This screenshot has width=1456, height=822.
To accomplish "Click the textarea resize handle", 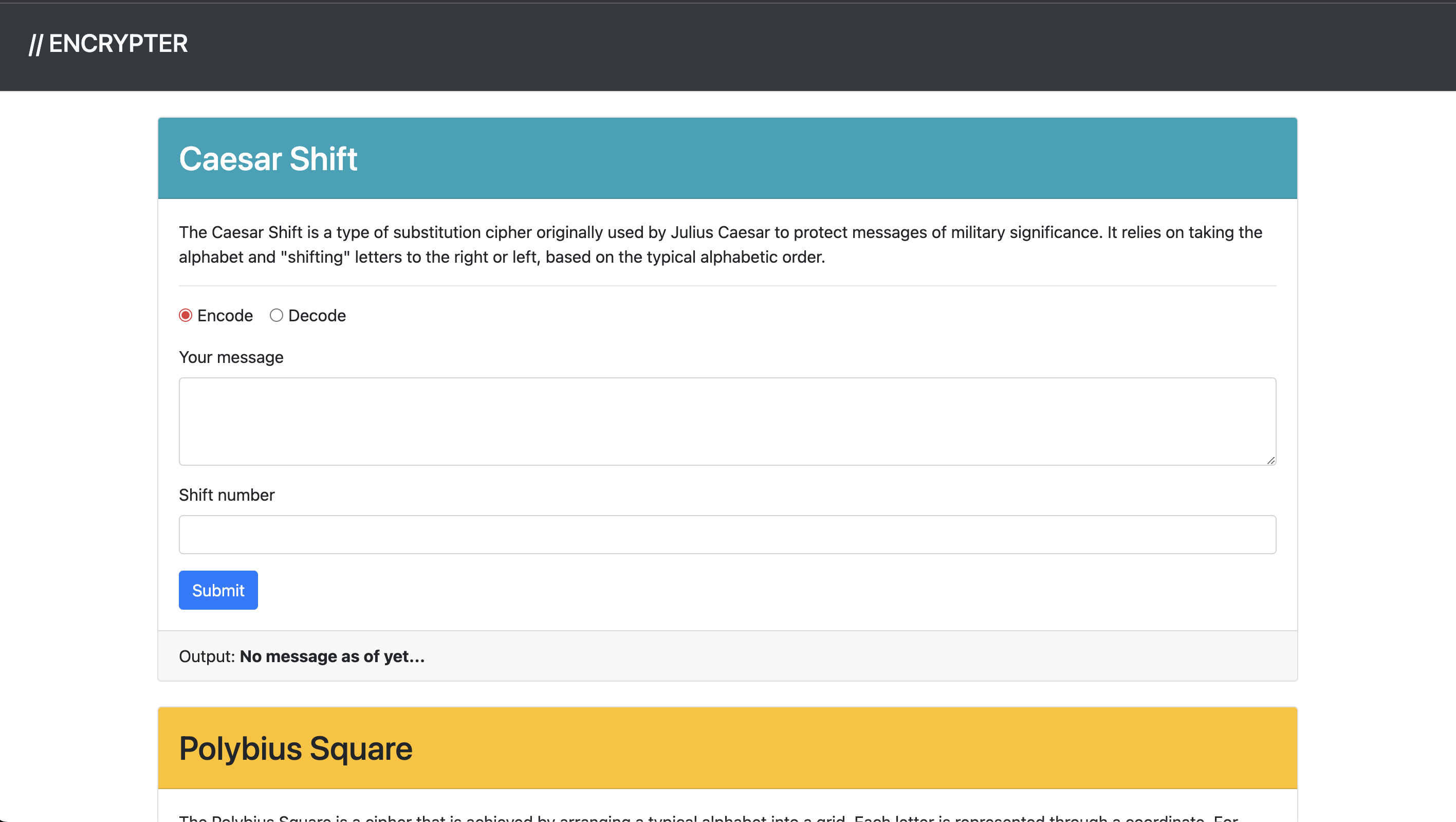I will click(x=1270, y=459).
